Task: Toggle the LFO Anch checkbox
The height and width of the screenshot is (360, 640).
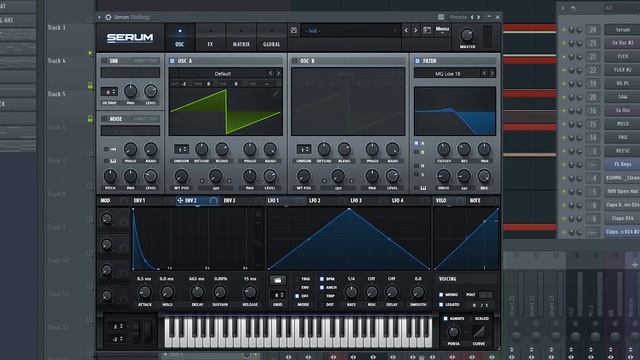Action: [322, 287]
